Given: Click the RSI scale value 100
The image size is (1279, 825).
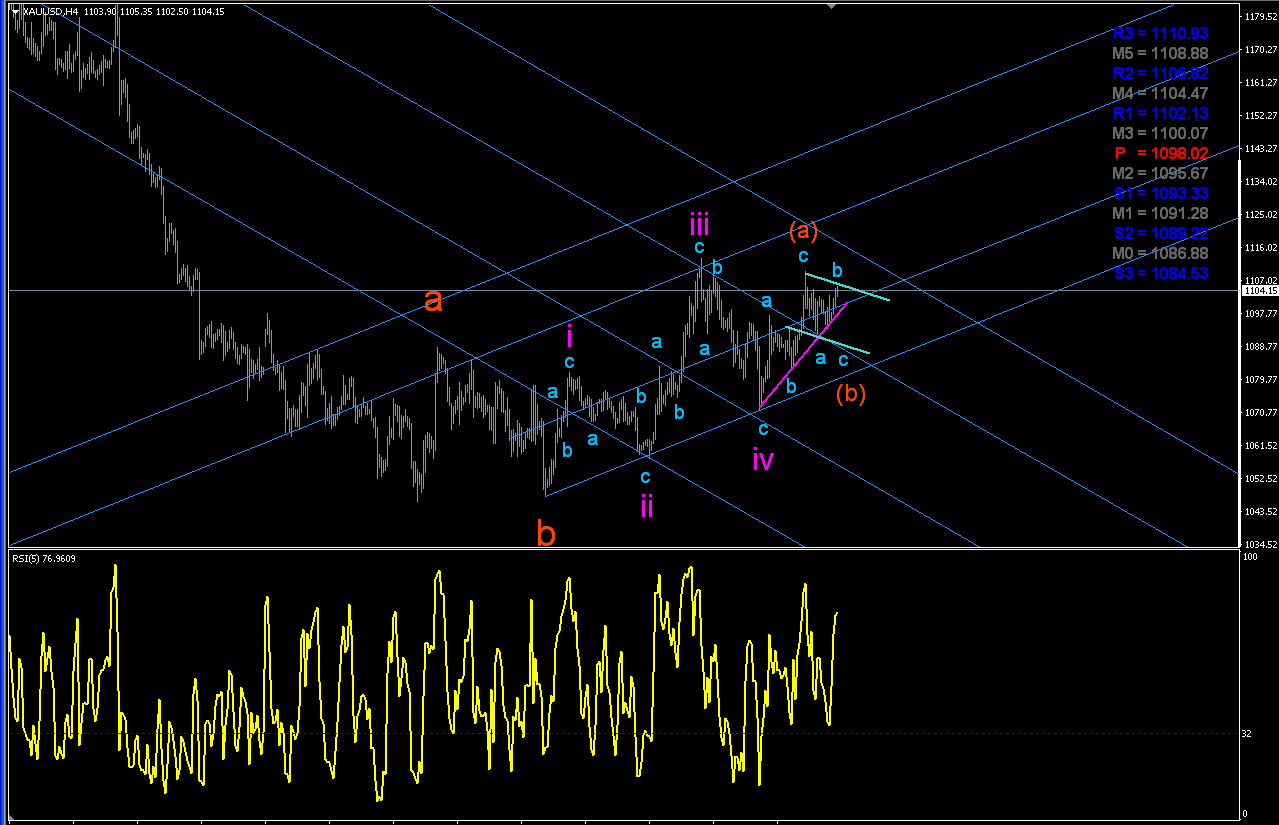Looking at the screenshot, I should coord(1249,556).
